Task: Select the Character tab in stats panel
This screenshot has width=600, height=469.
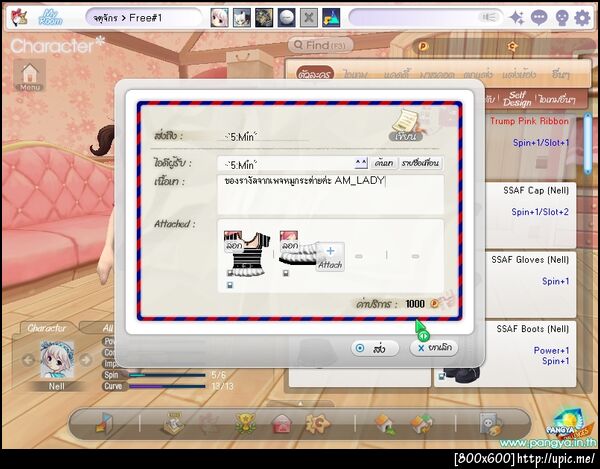Action: point(46,328)
